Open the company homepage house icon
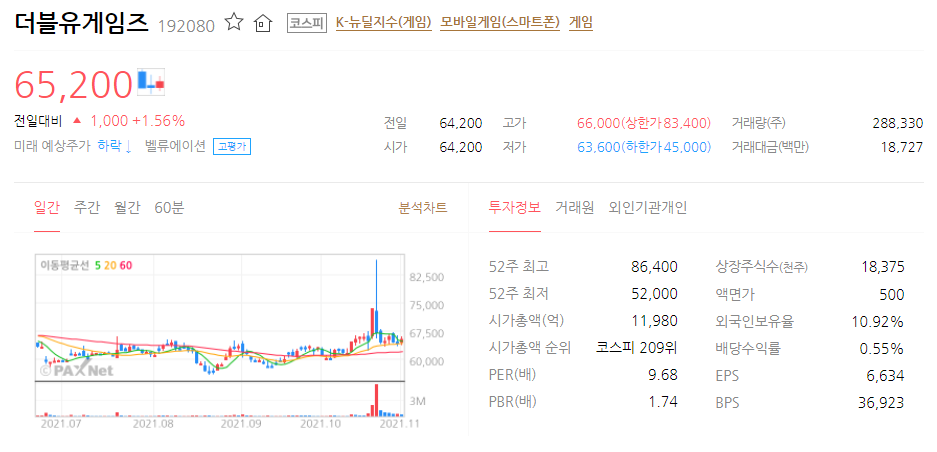The image size is (937, 452). (x=262, y=23)
